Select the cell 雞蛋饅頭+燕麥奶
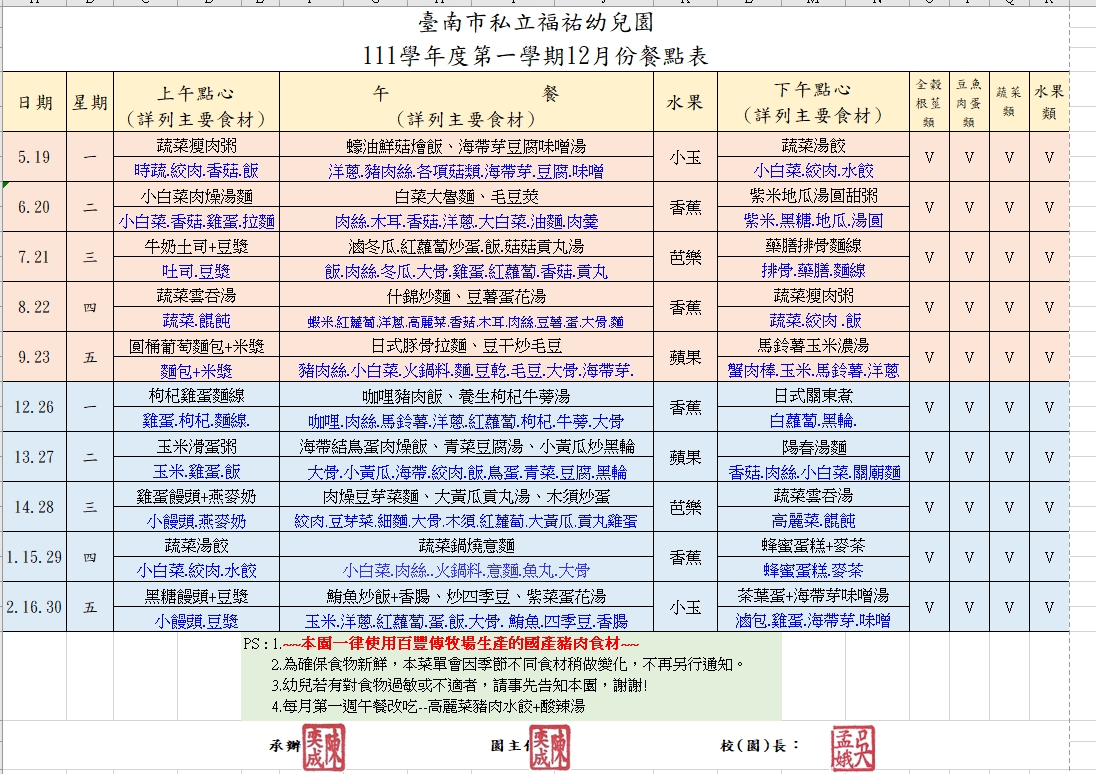 coord(196,496)
